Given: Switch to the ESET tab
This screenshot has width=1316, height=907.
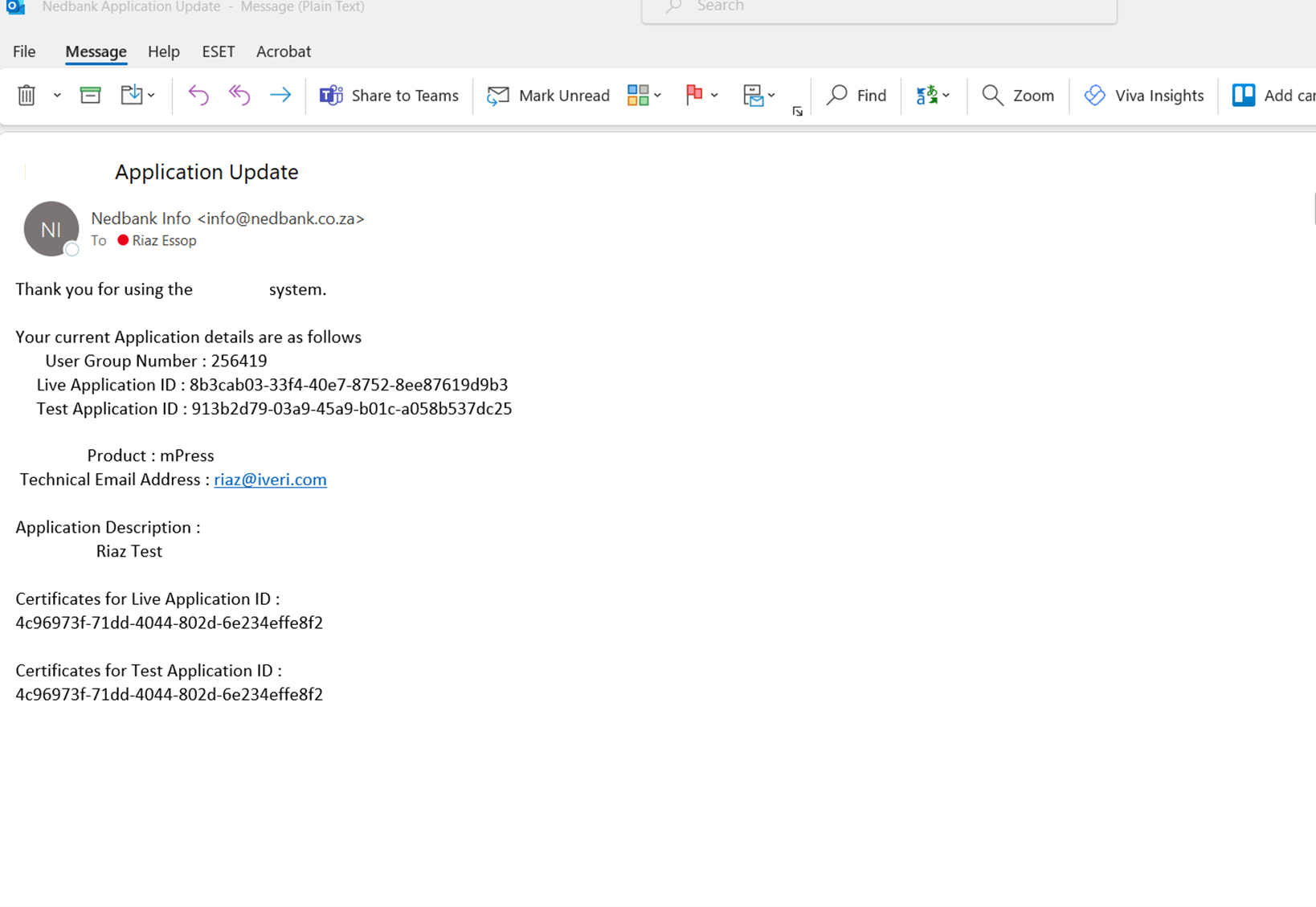Looking at the screenshot, I should point(219,51).
